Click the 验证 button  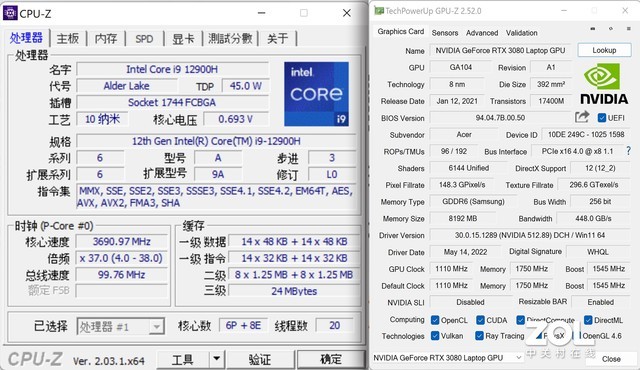pyautogui.click(x=260, y=359)
